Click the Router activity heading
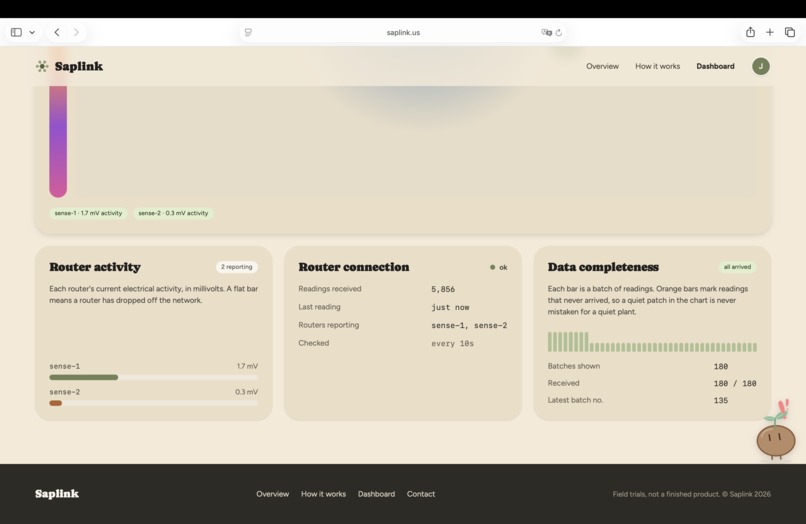Viewport: 806px width, 524px height. (95, 267)
